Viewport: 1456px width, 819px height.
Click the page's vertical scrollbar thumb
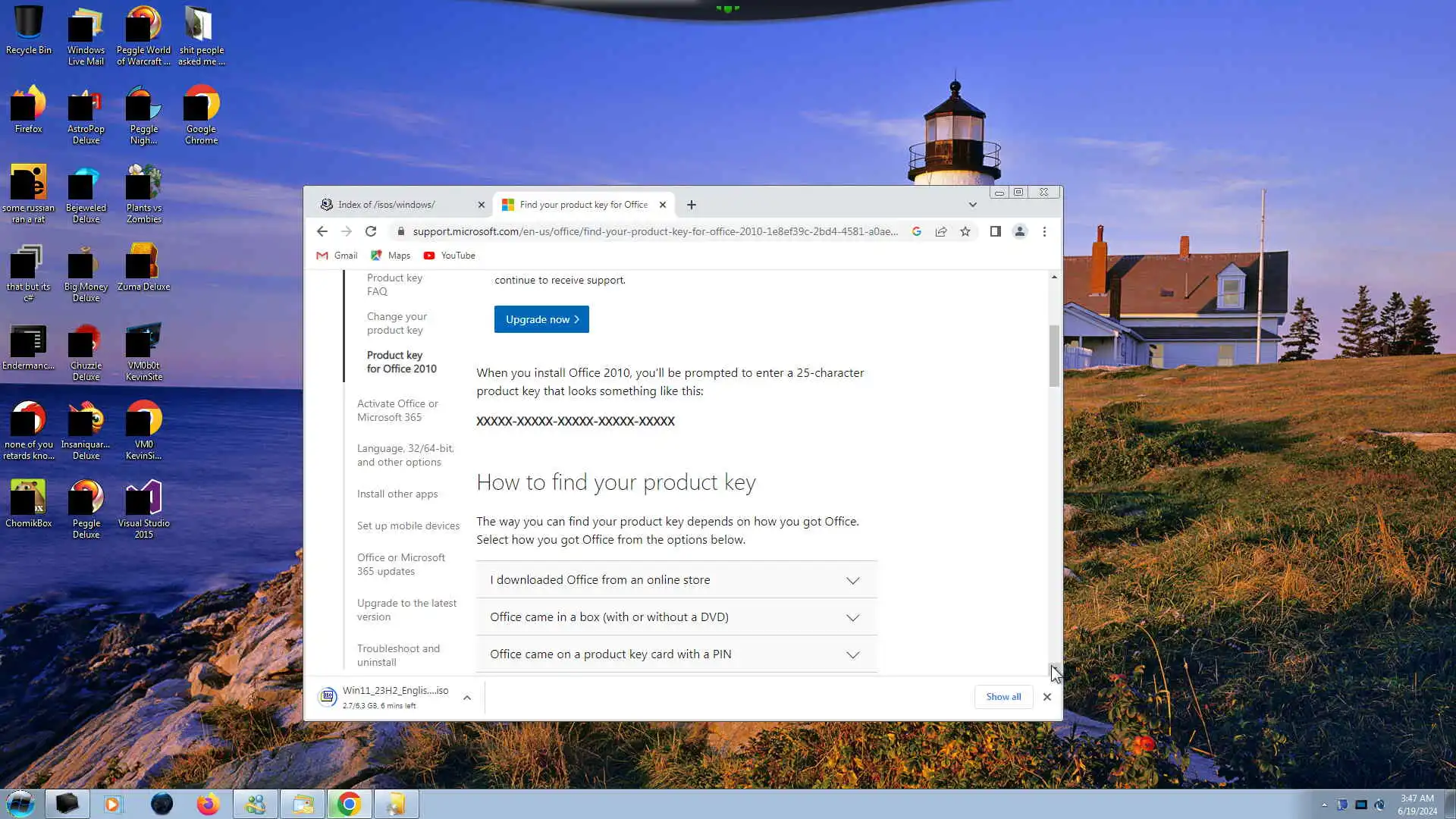click(x=1054, y=356)
